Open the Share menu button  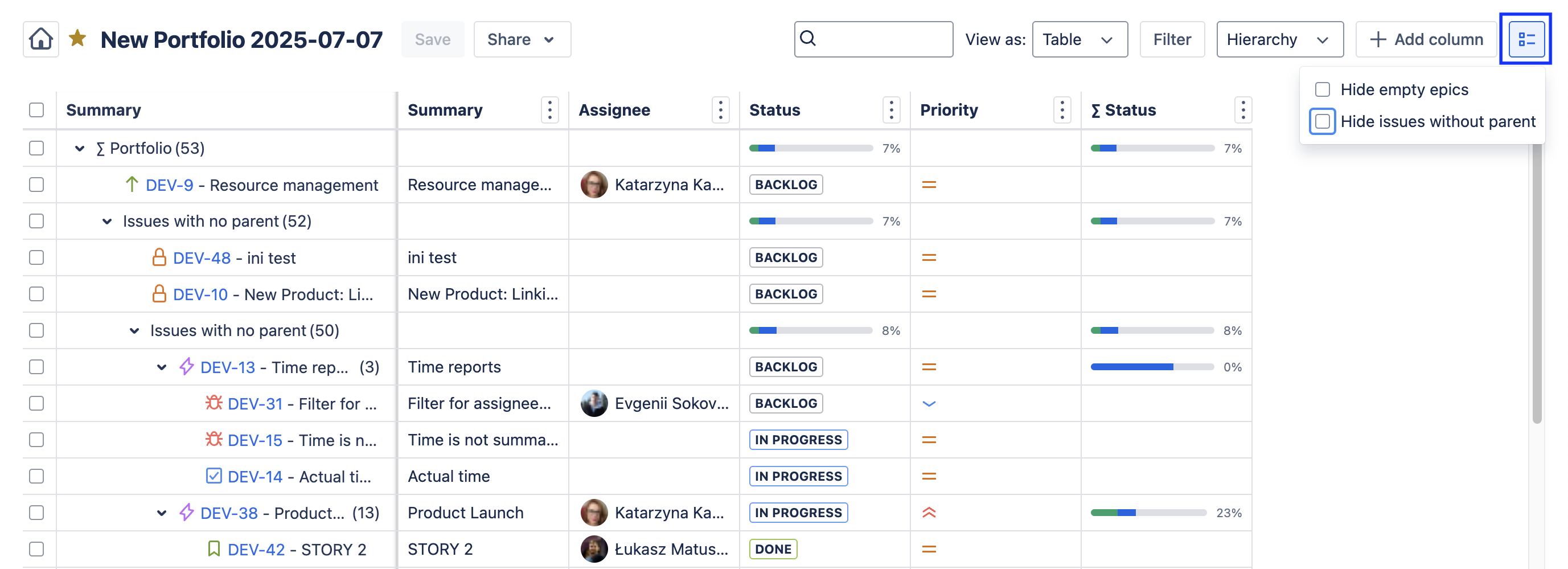pyautogui.click(x=522, y=40)
